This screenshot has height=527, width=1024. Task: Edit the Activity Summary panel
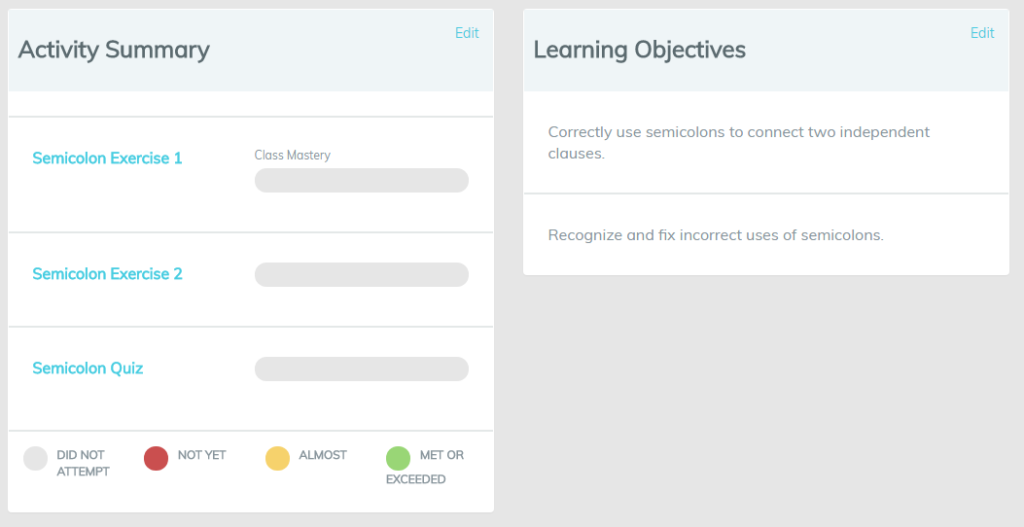click(467, 33)
